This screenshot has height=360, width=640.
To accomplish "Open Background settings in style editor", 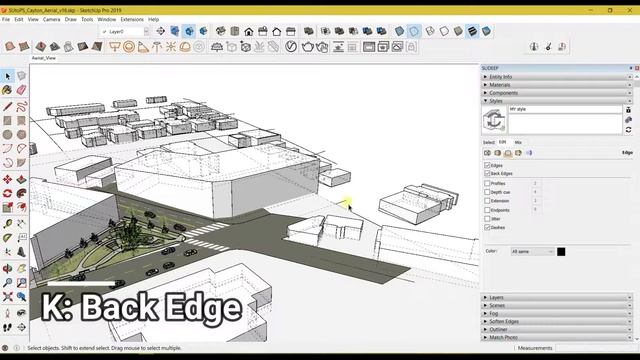I will 508,153.
